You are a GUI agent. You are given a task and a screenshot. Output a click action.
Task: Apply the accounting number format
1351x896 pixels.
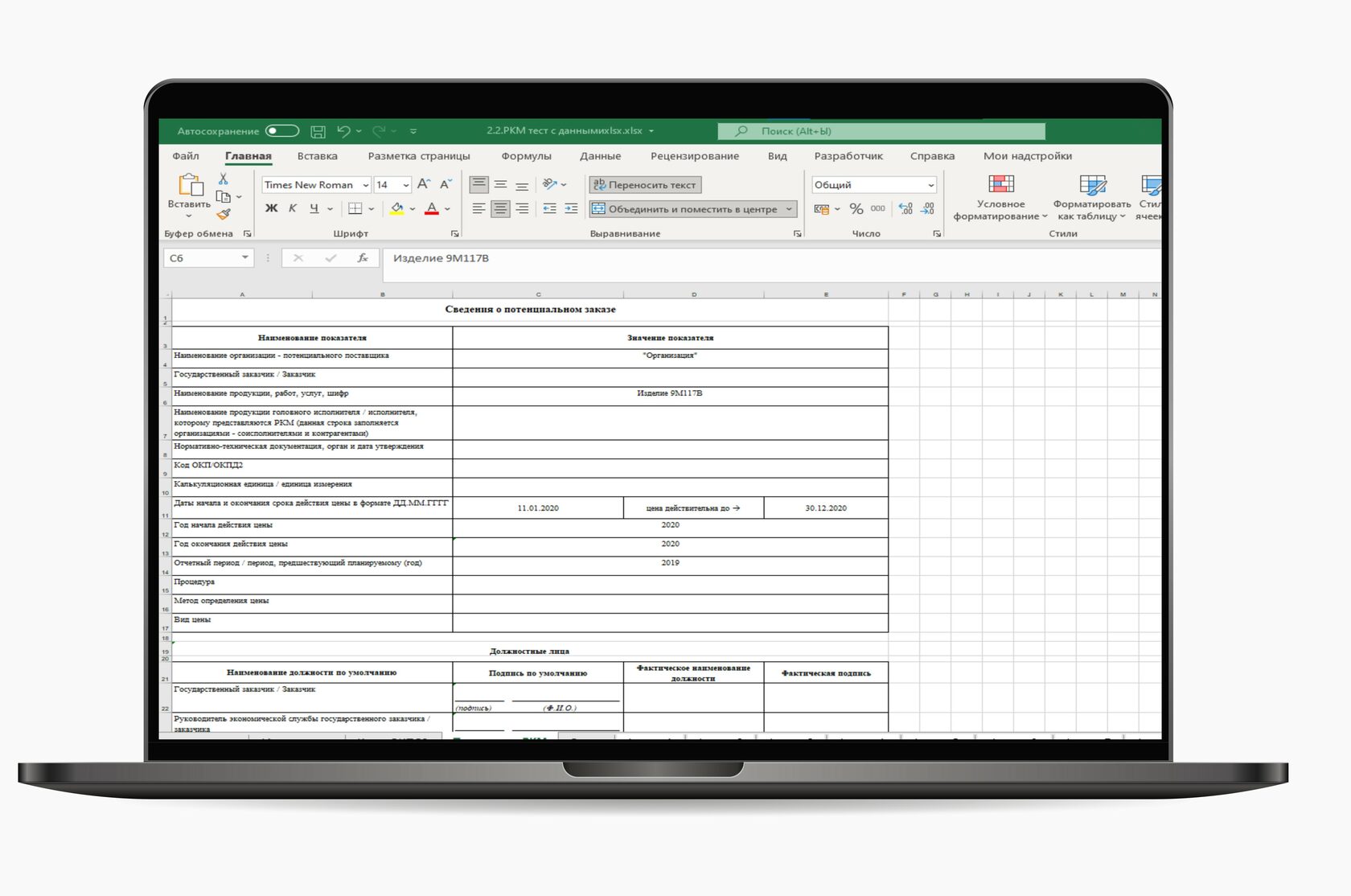[x=822, y=208]
